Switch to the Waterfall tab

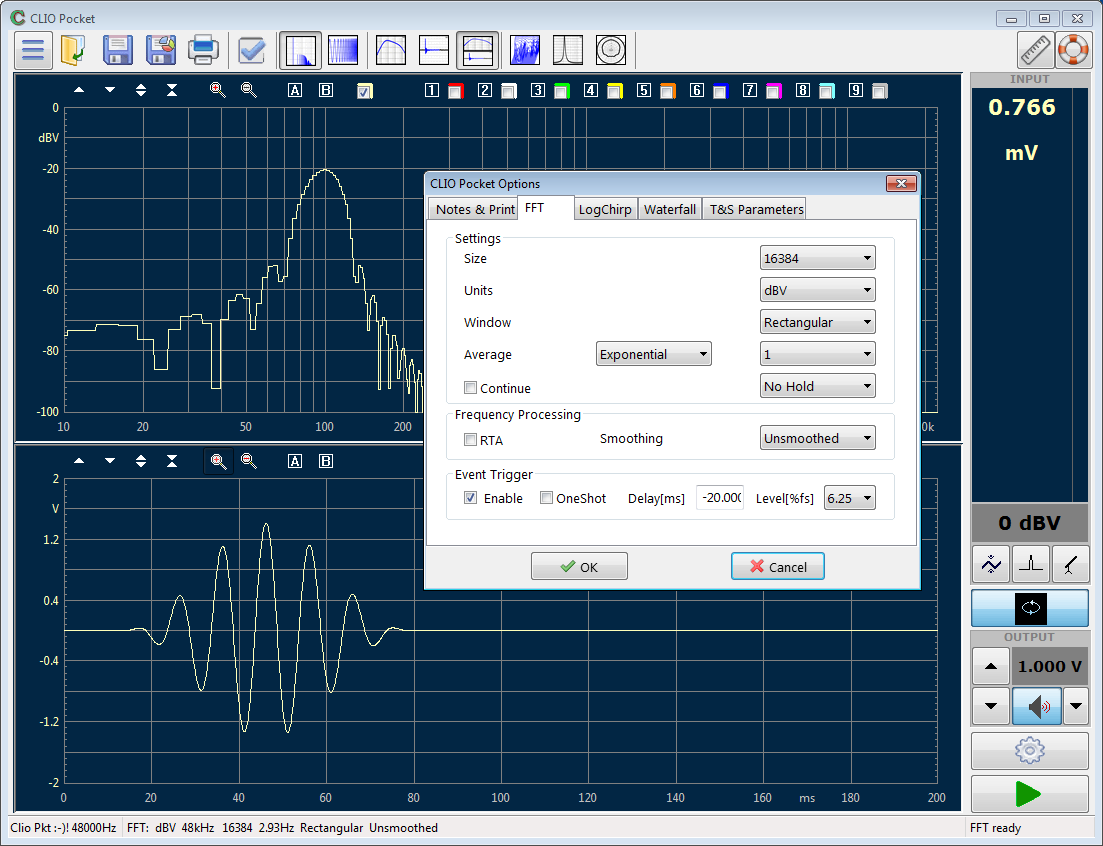(x=670, y=209)
